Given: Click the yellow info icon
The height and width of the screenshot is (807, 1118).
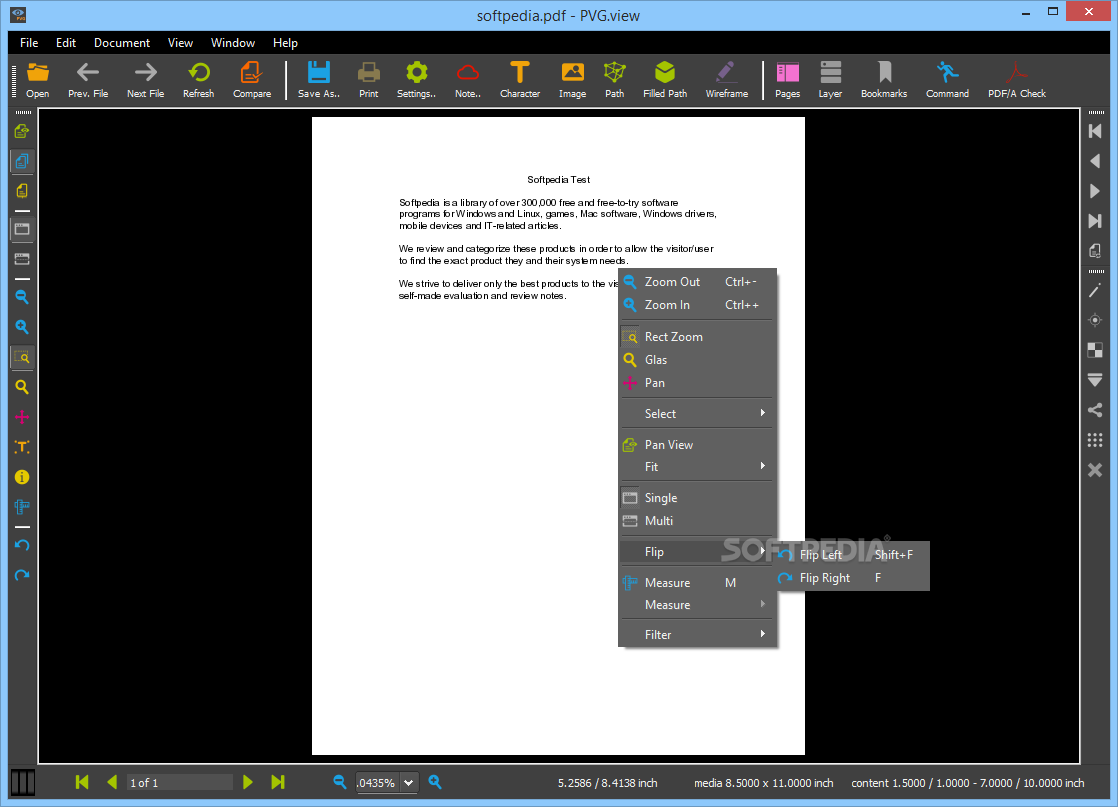Looking at the screenshot, I should click(22, 477).
